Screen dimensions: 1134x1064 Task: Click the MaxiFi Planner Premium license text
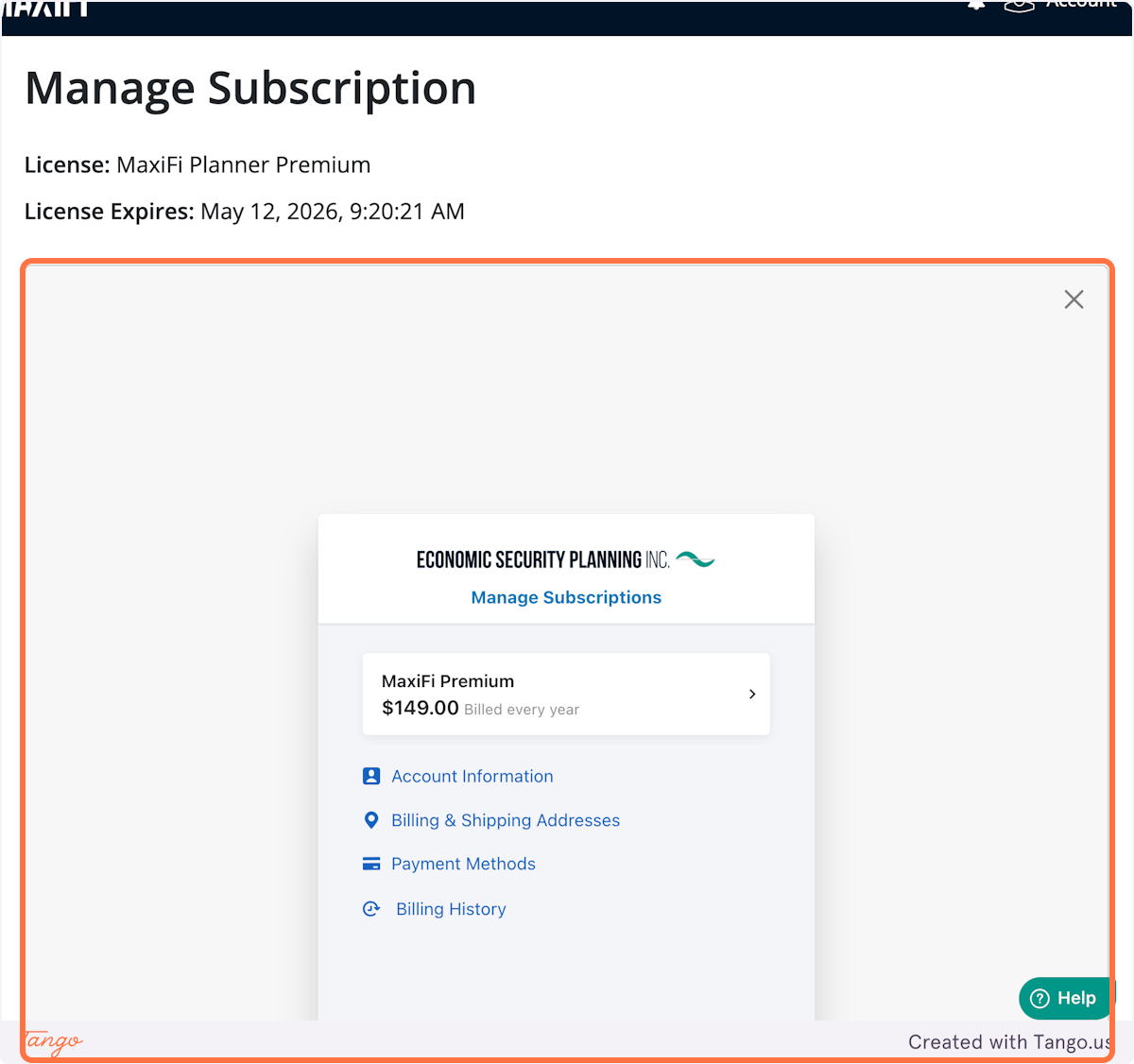[244, 165]
